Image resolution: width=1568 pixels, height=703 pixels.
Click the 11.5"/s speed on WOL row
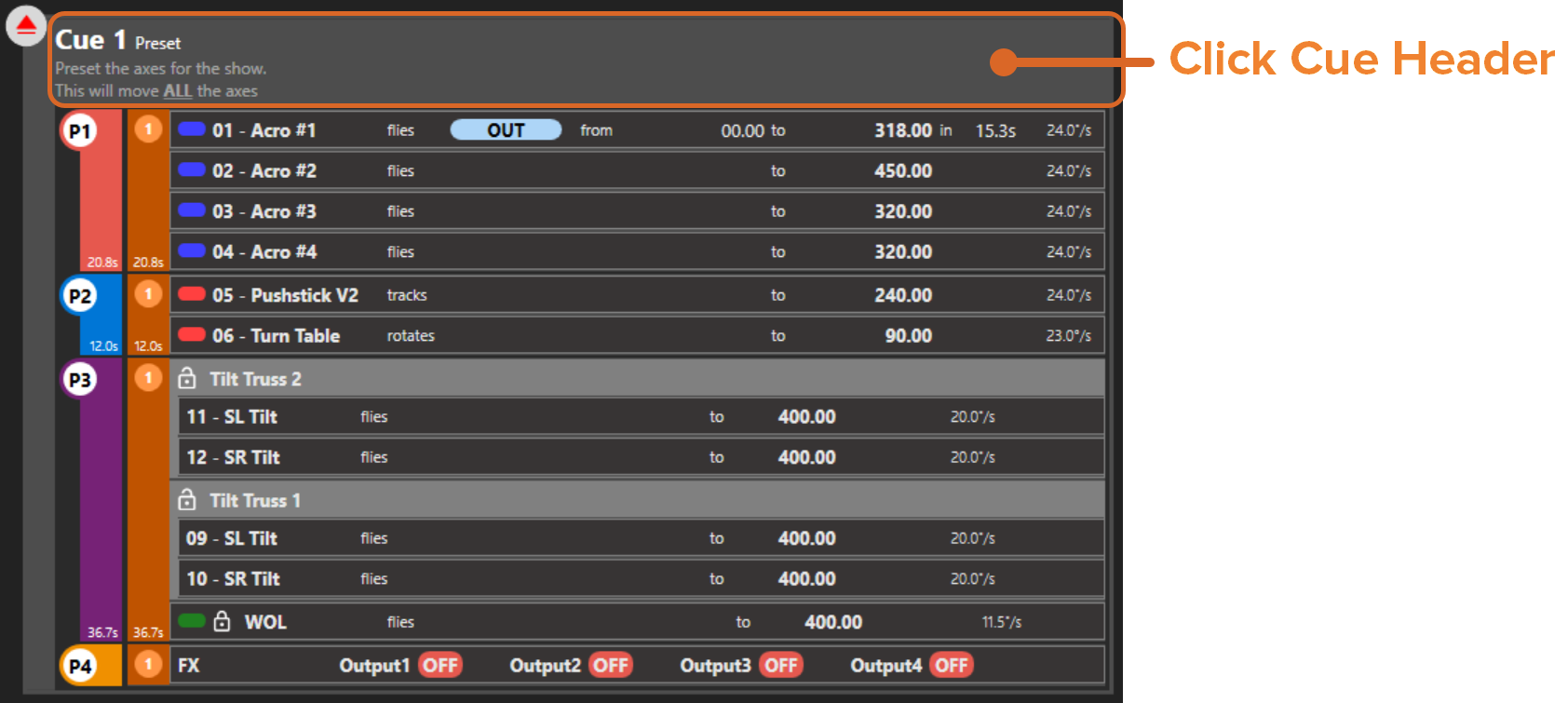(1002, 622)
